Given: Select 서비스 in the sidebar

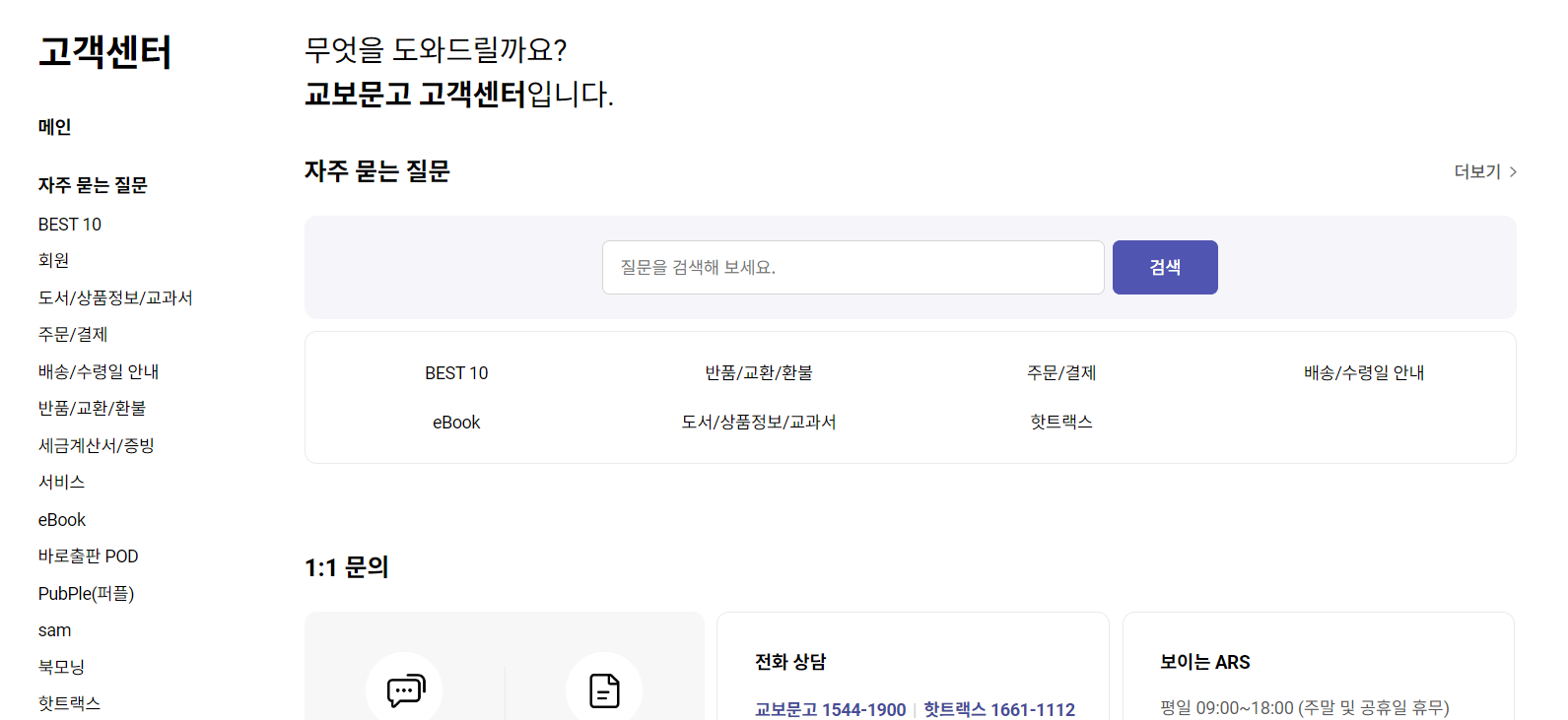Looking at the screenshot, I should (x=61, y=482).
